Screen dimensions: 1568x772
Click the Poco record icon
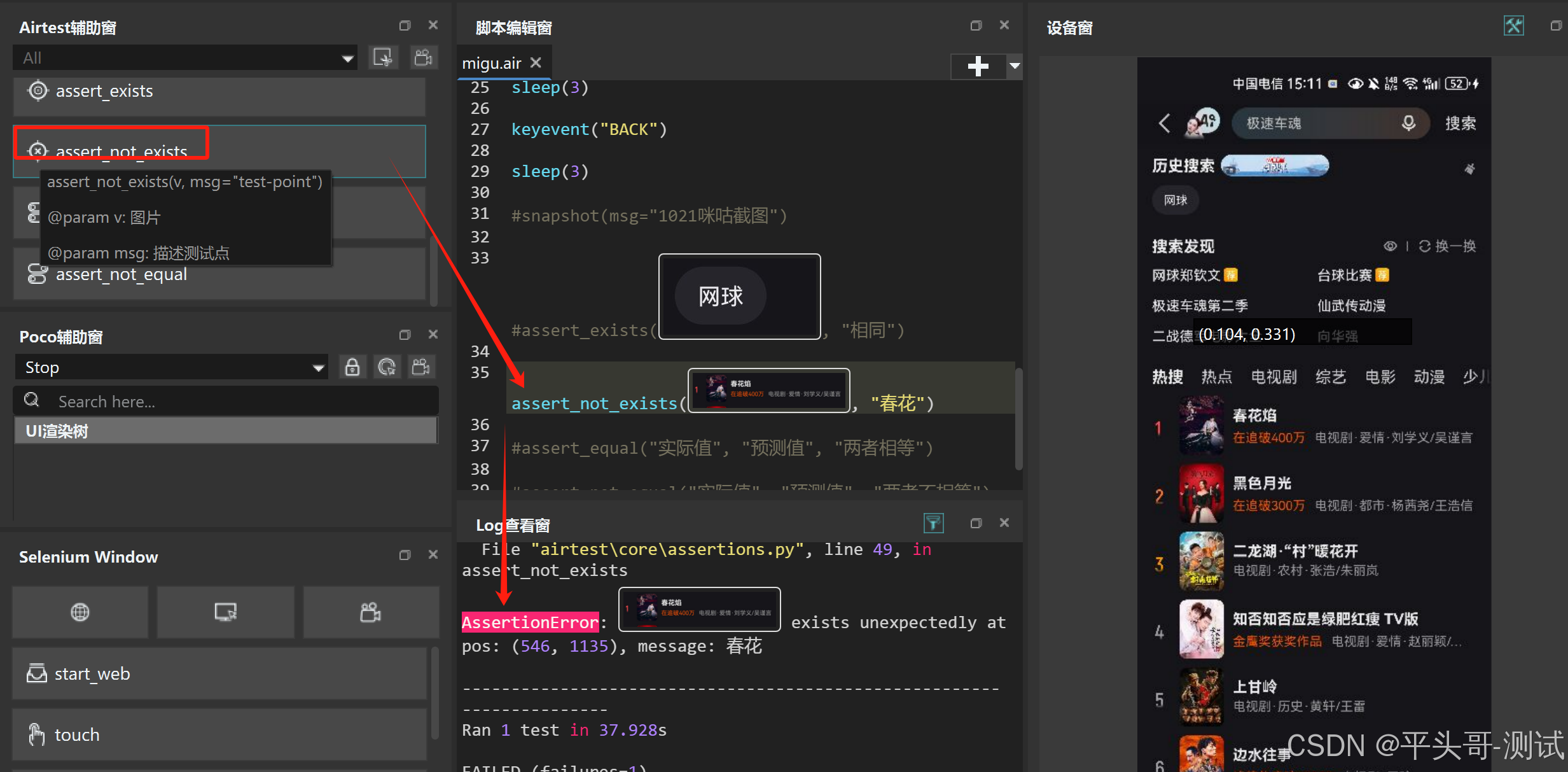click(x=420, y=367)
